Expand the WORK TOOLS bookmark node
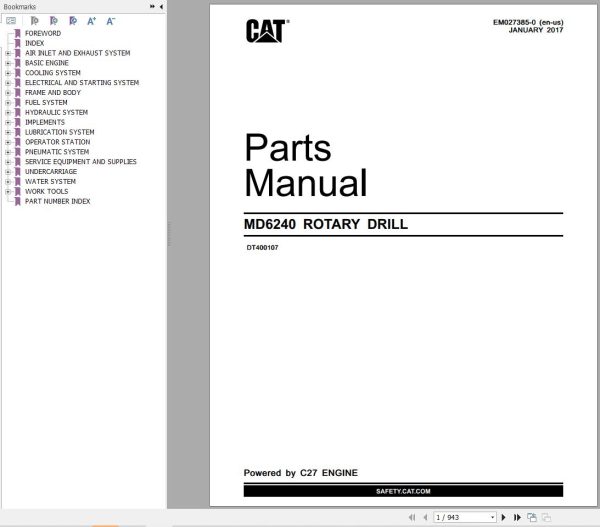The width and height of the screenshot is (600, 527). pos(8,191)
